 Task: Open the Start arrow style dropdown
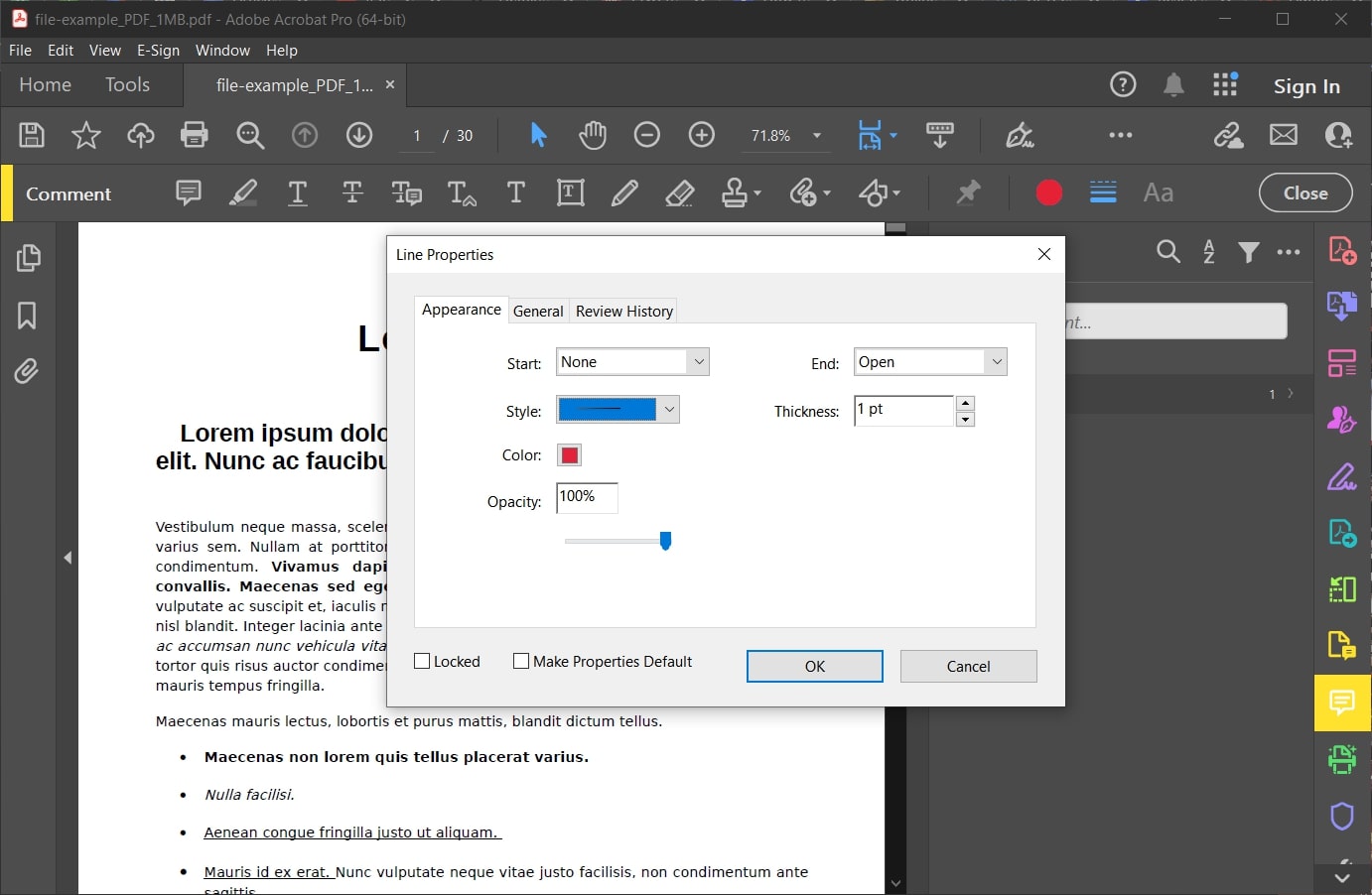click(x=699, y=361)
